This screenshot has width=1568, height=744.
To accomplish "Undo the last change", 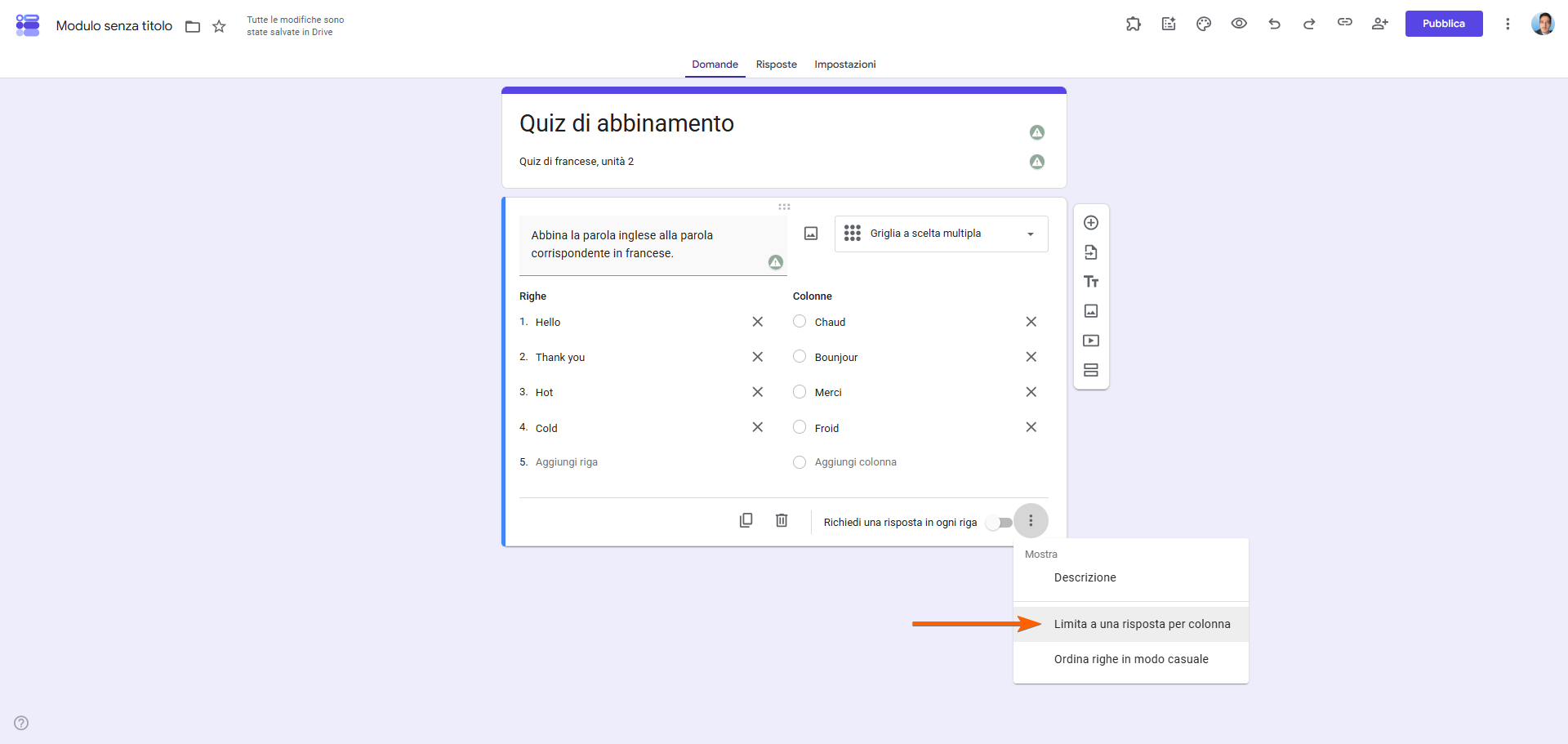I will click(x=1274, y=24).
